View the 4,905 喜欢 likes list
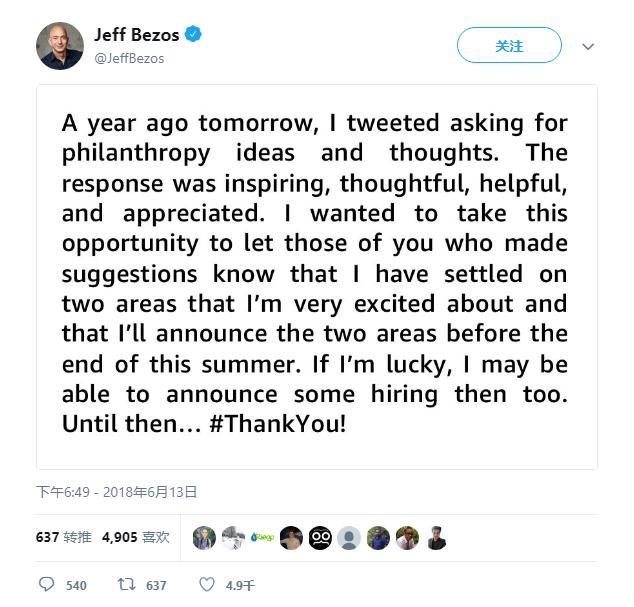The image size is (634, 607). 136,537
